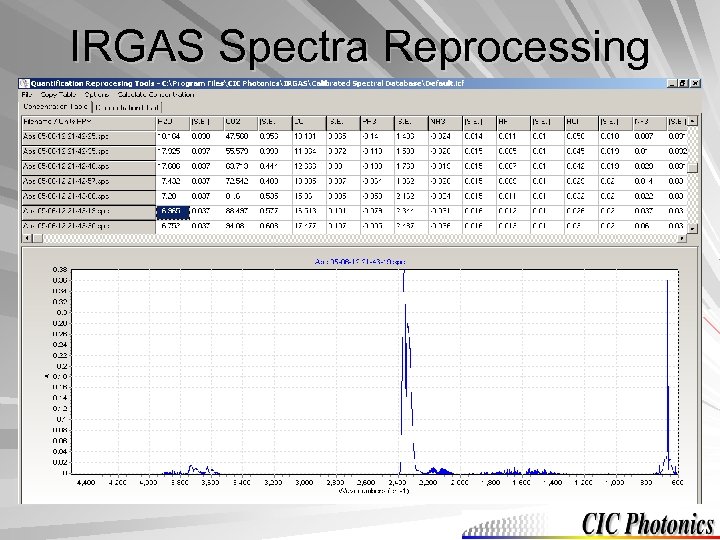Open the Calculate Concentration menu

[156, 95]
